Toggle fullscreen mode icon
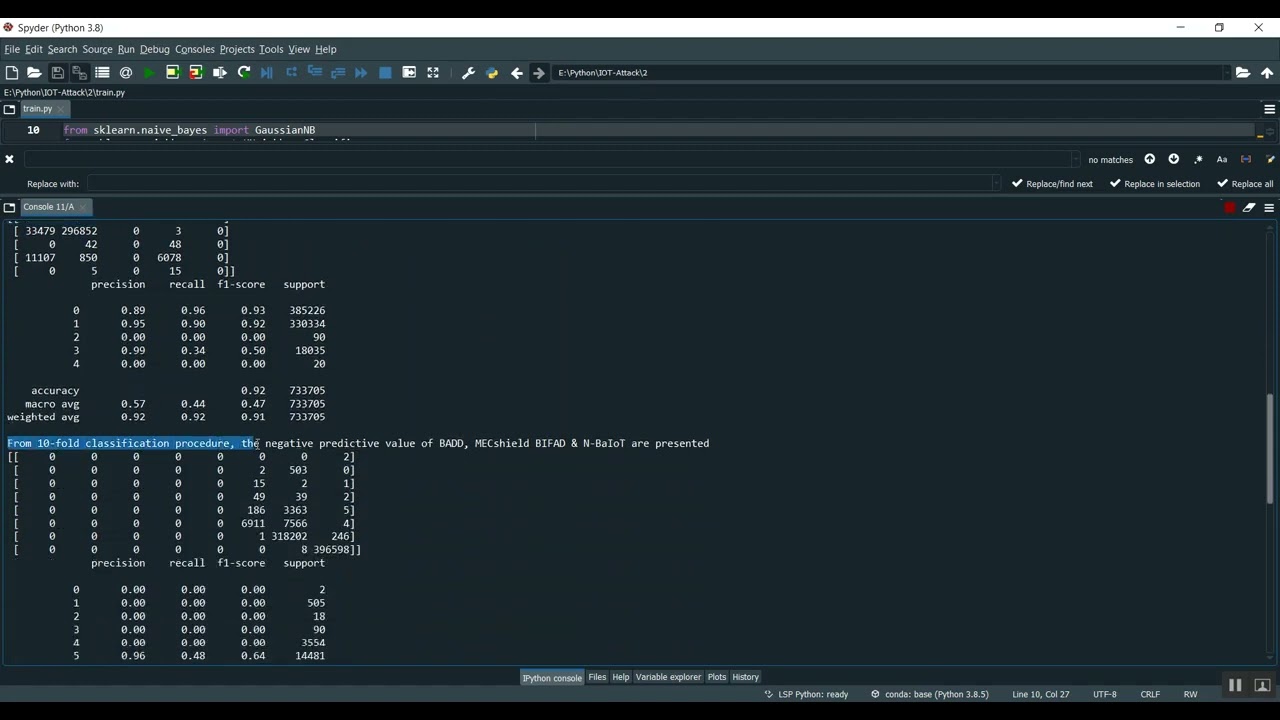Screen dimensions: 1280x720 click(433, 73)
